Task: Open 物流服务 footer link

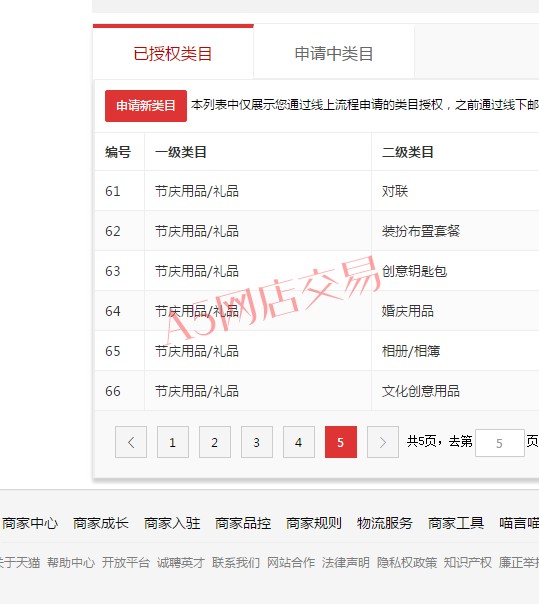Action: click(385, 523)
